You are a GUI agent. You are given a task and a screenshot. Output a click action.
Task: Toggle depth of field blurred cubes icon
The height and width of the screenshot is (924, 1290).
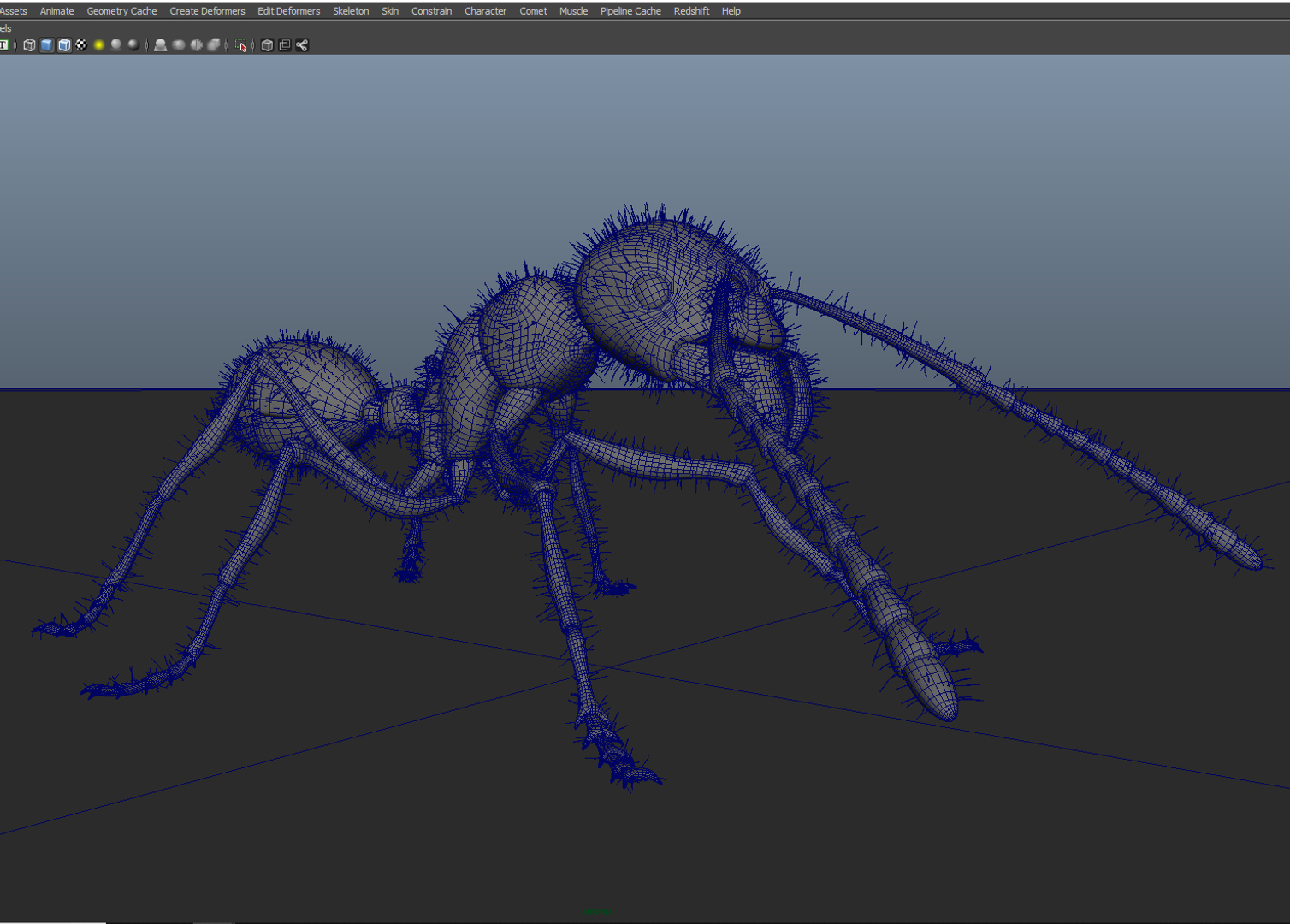pos(214,45)
